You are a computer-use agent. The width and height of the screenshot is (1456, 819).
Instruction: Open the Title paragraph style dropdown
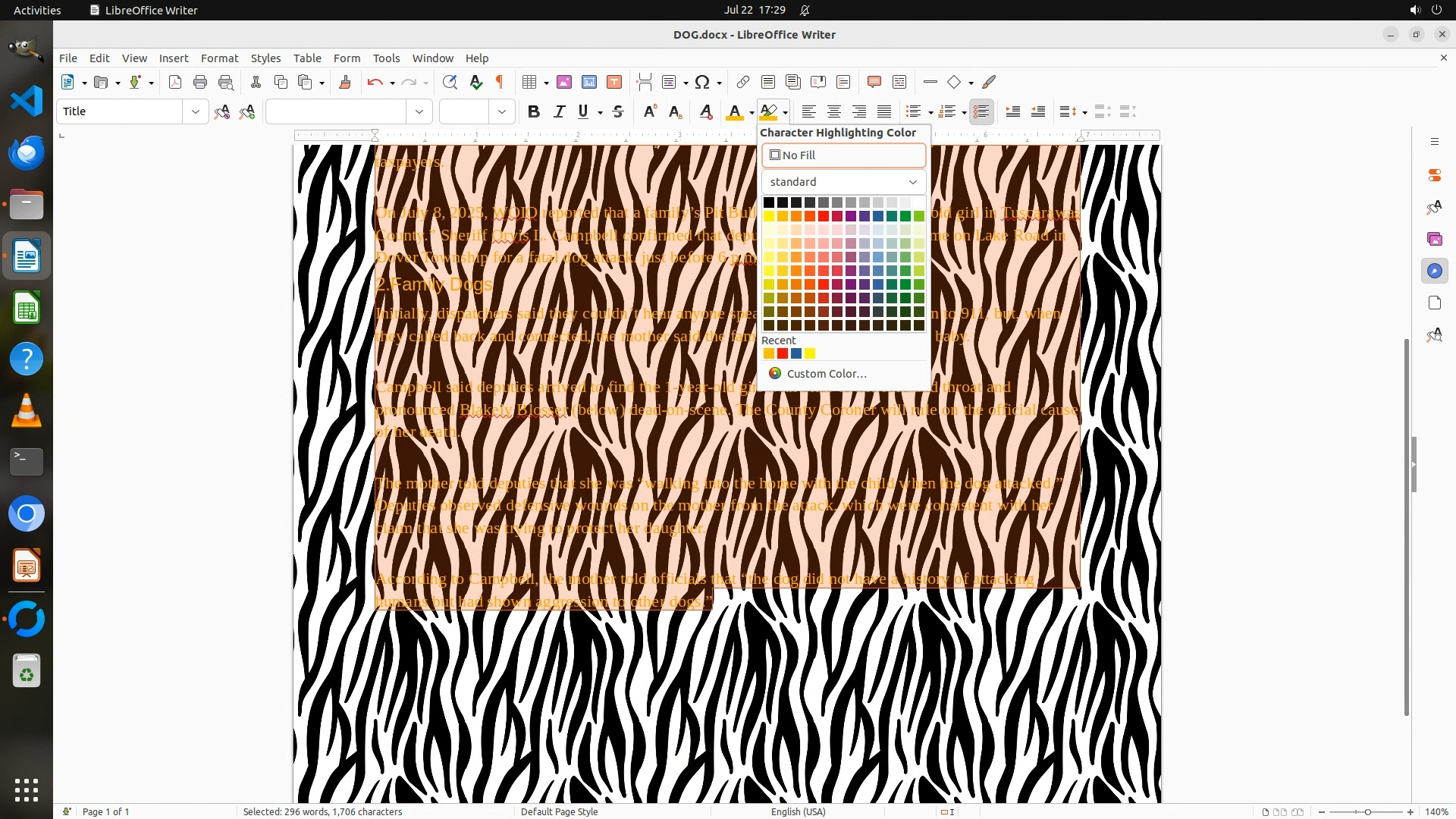point(195,111)
